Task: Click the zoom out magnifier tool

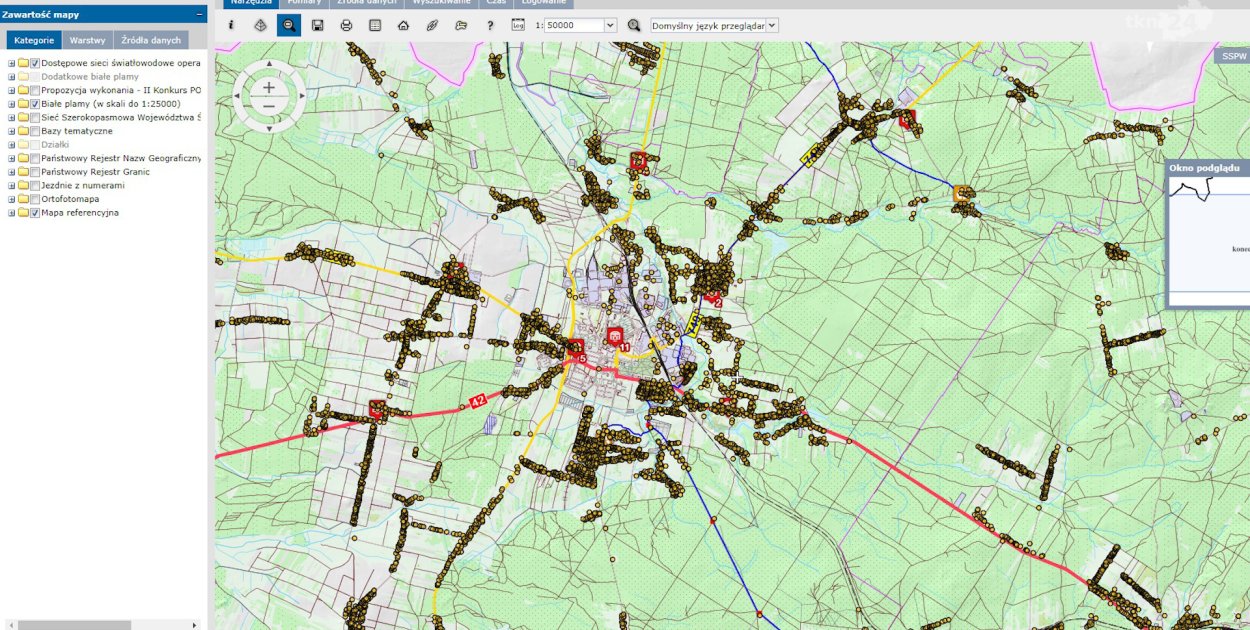Action: (289, 25)
